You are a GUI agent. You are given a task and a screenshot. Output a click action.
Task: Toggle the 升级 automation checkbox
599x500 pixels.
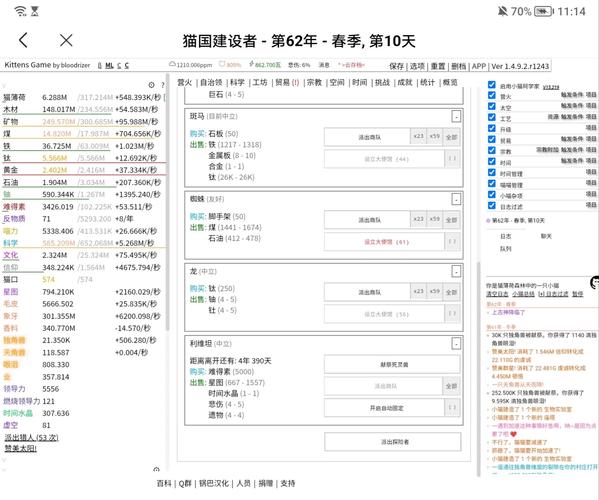pyautogui.click(x=492, y=129)
